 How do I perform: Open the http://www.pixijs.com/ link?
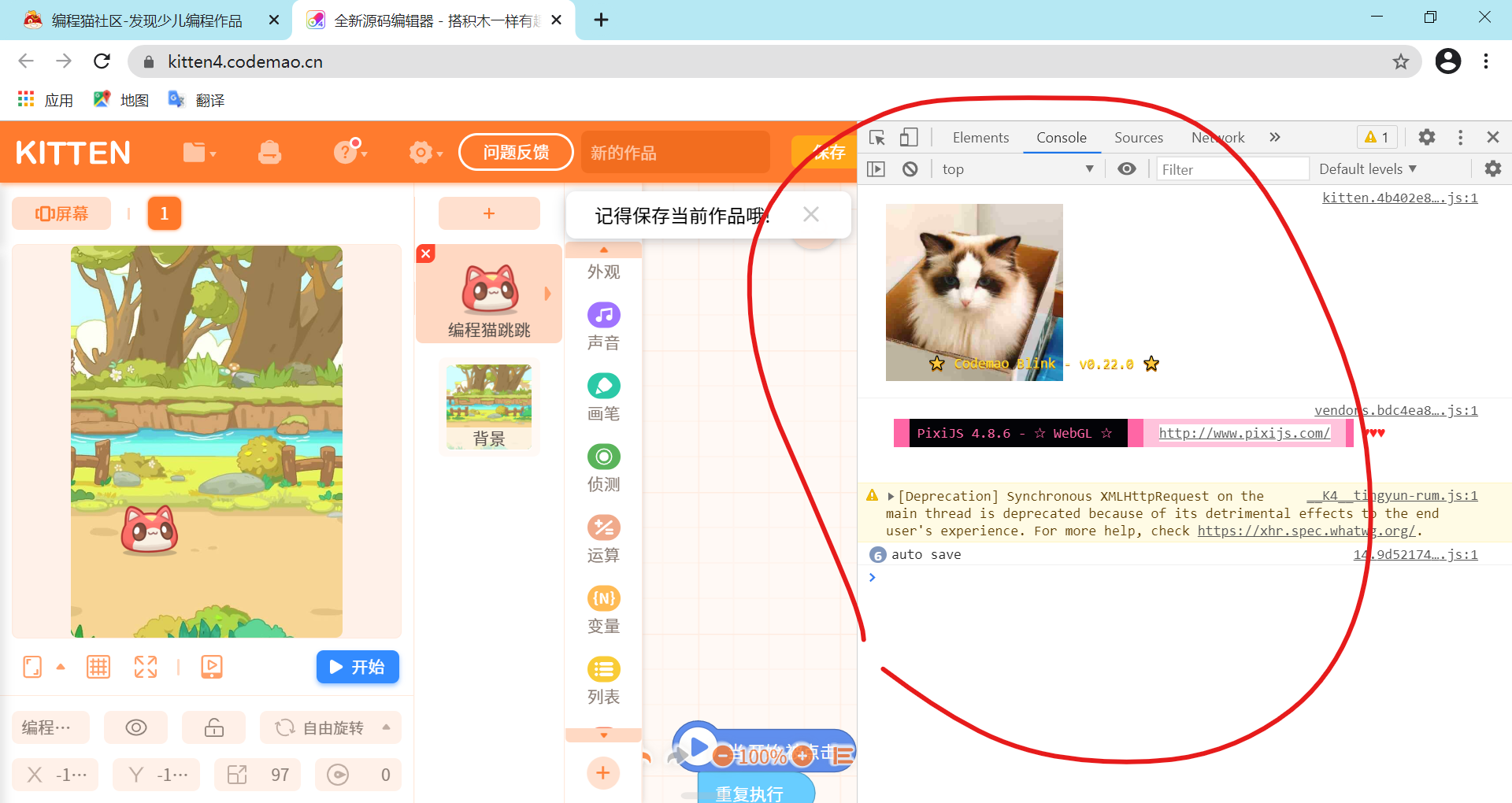(1244, 433)
